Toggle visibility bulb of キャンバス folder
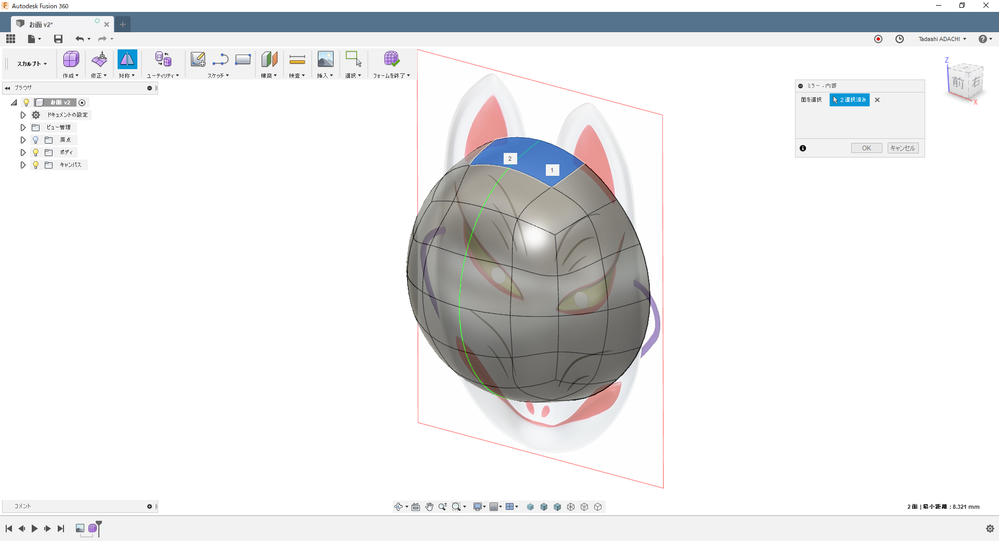This screenshot has width=999, height=541. coord(35,164)
